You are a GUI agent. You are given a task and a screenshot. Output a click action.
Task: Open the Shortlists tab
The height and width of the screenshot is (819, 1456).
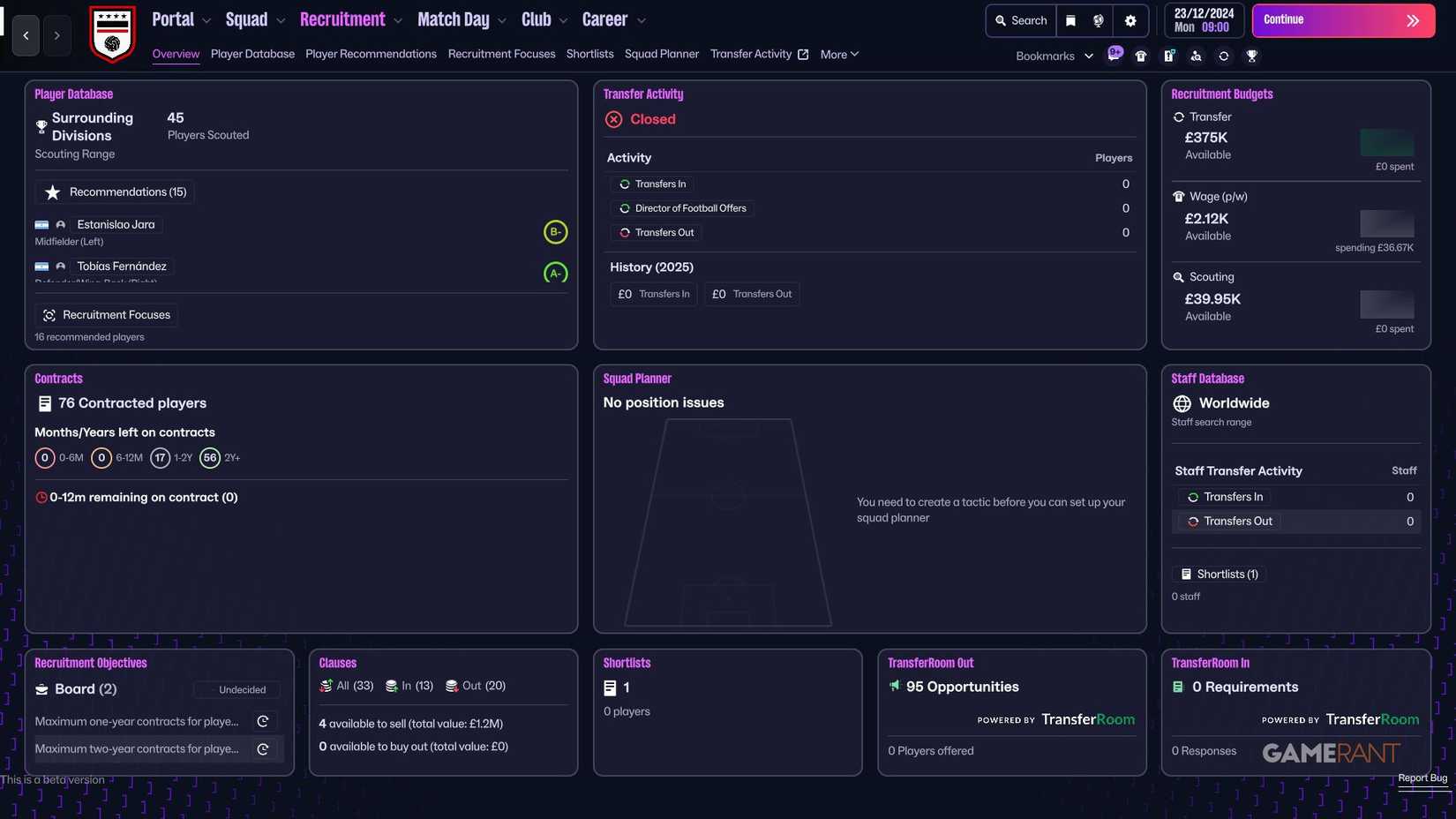coord(589,55)
